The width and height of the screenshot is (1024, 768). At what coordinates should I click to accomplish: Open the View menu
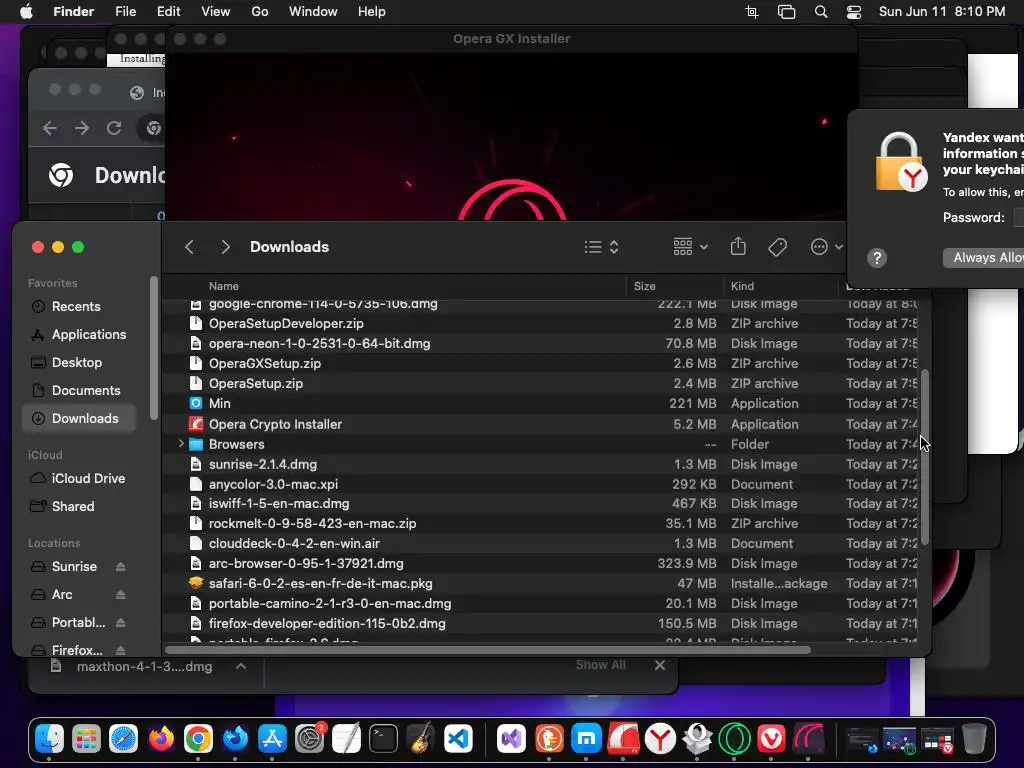[216, 12]
